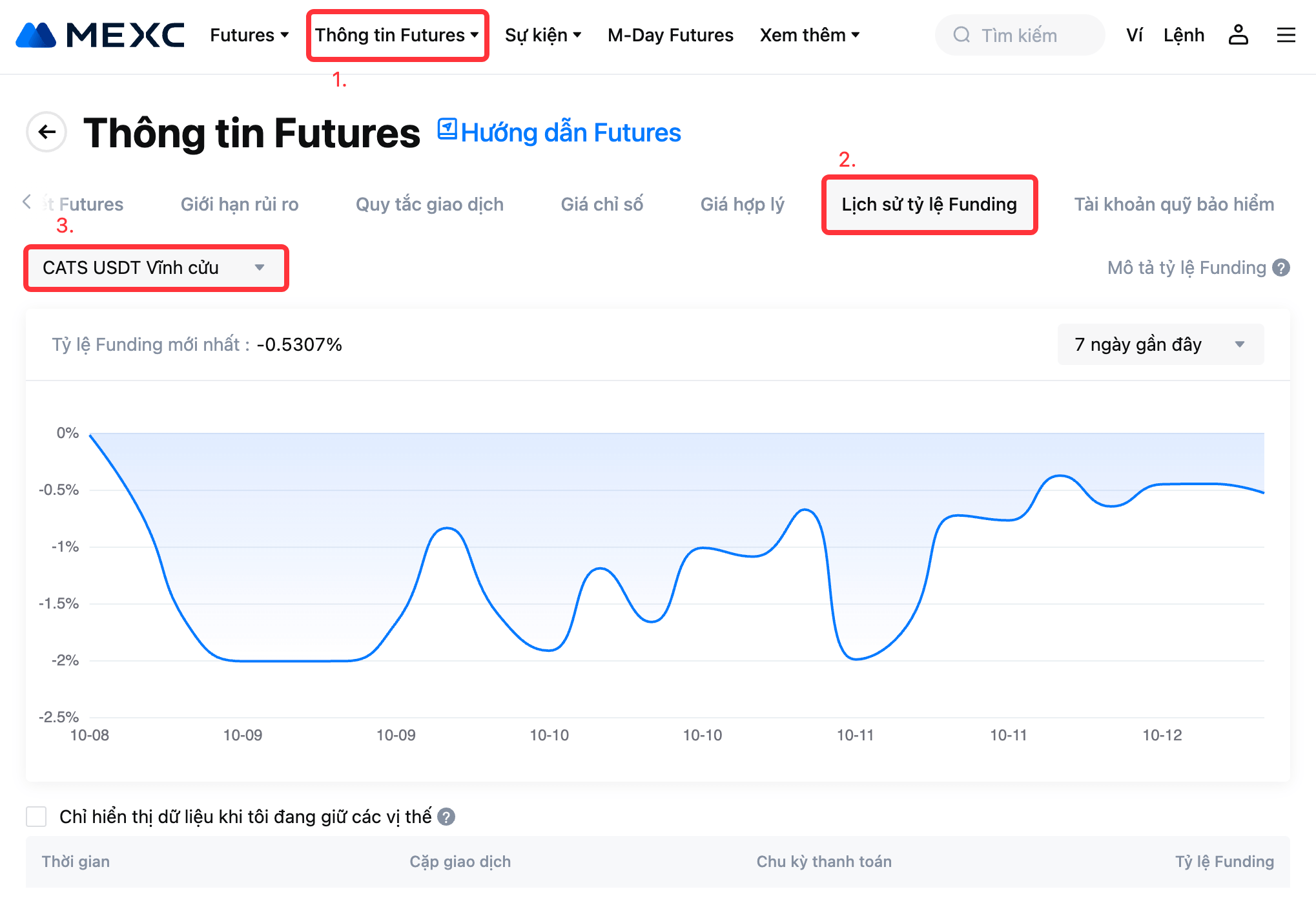
Task: Switch to Giới hạn rủi ro tab
Action: click(240, 204)
